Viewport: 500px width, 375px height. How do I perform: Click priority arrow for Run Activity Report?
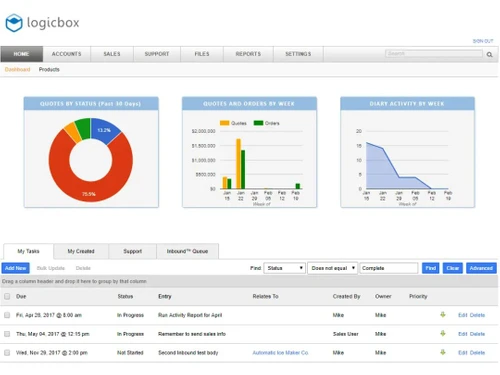click(443, 315)
